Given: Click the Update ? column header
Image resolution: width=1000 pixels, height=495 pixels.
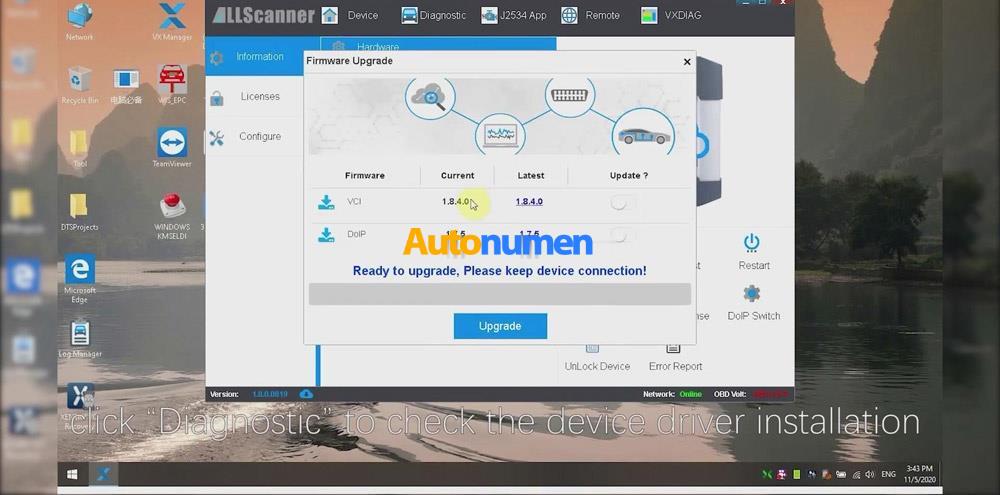Looking at the screenshot, I should pos(629,175).
